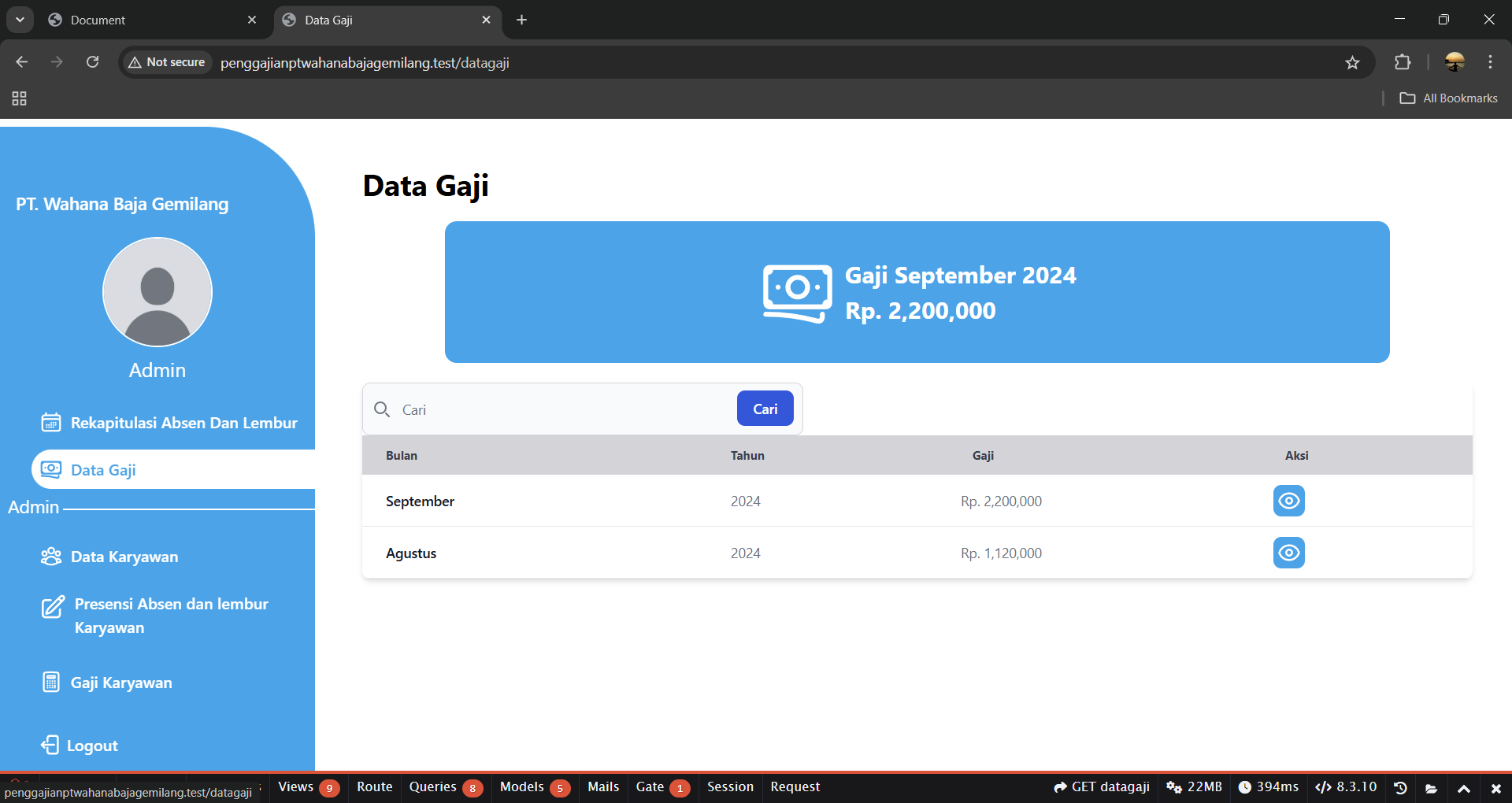The image size is (1512, 803).
Task: Open Chrome three-dot menu
Action: 1490,62
